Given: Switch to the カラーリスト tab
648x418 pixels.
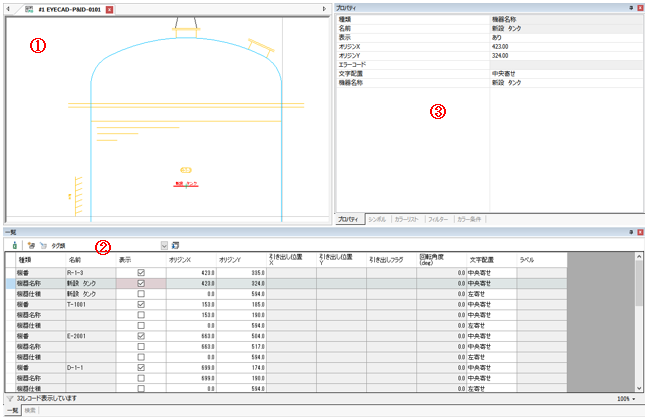Looking at the screenshot, I should [407, 219].
